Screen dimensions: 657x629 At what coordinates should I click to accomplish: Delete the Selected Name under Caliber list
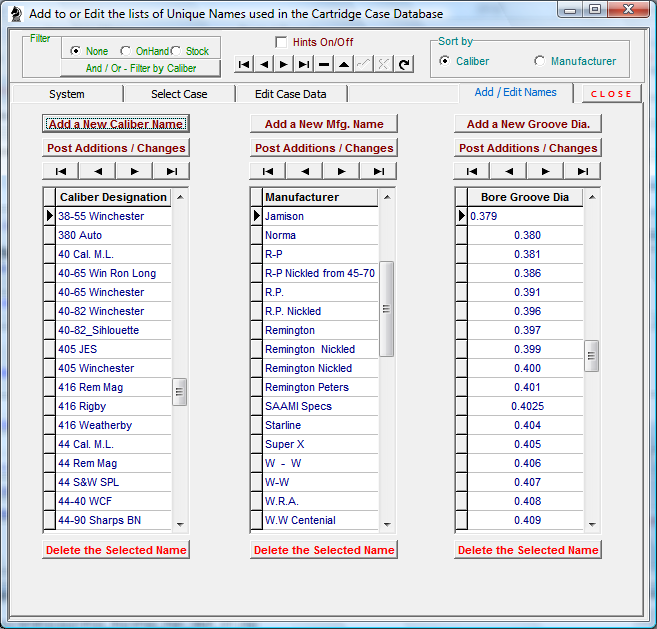click(116, 550)
